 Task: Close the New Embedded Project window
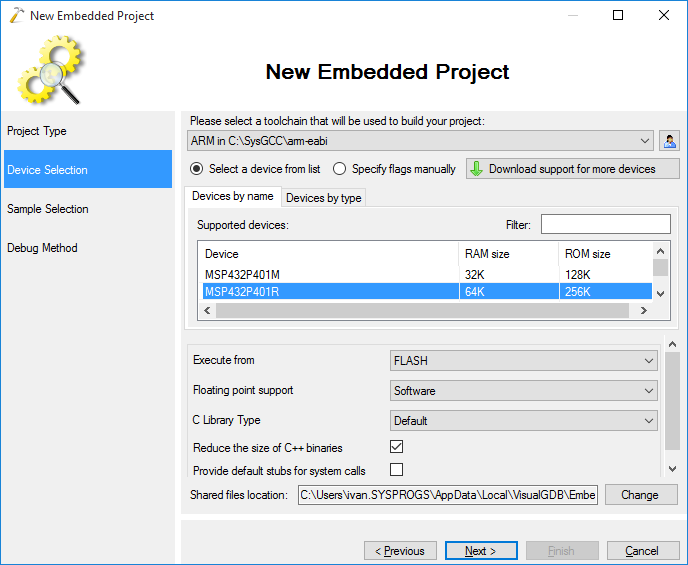[664, 15]
